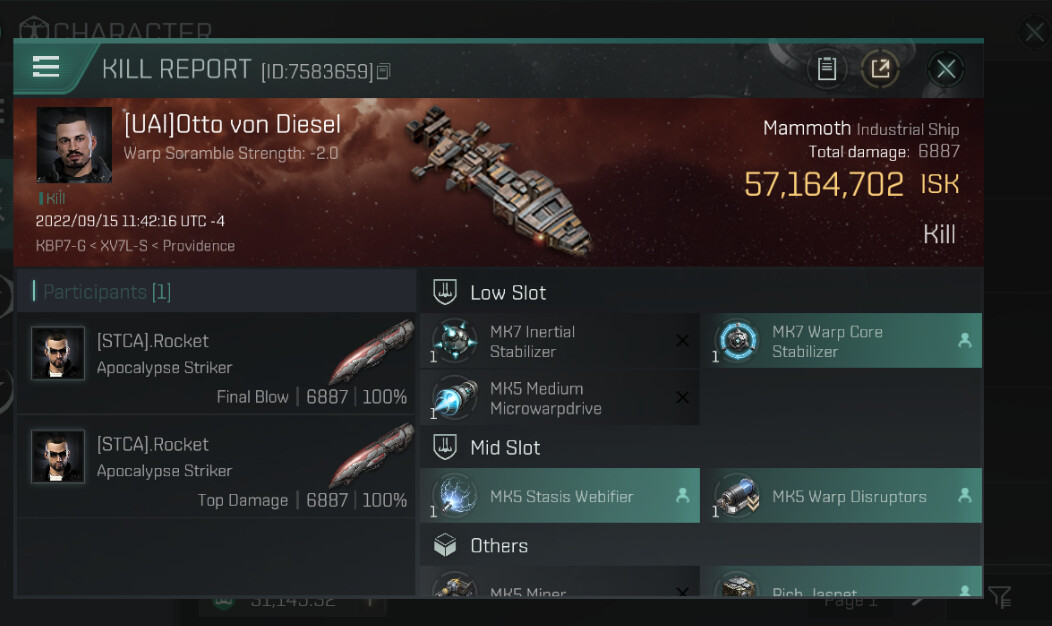Copy the kill report ID

click(x=383, y=71)
